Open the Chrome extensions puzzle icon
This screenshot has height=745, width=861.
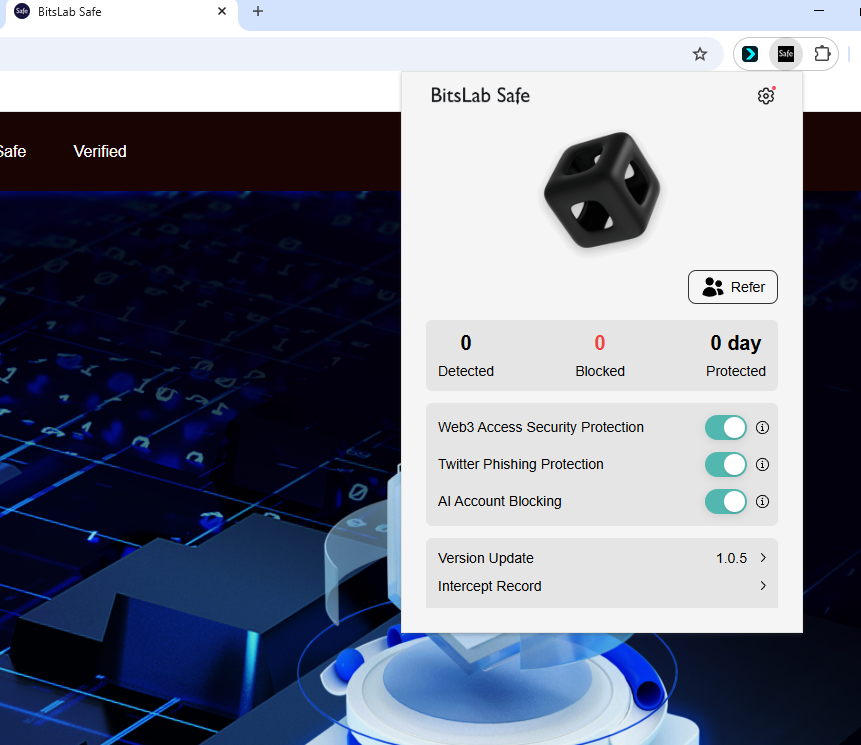pos(822,54)
